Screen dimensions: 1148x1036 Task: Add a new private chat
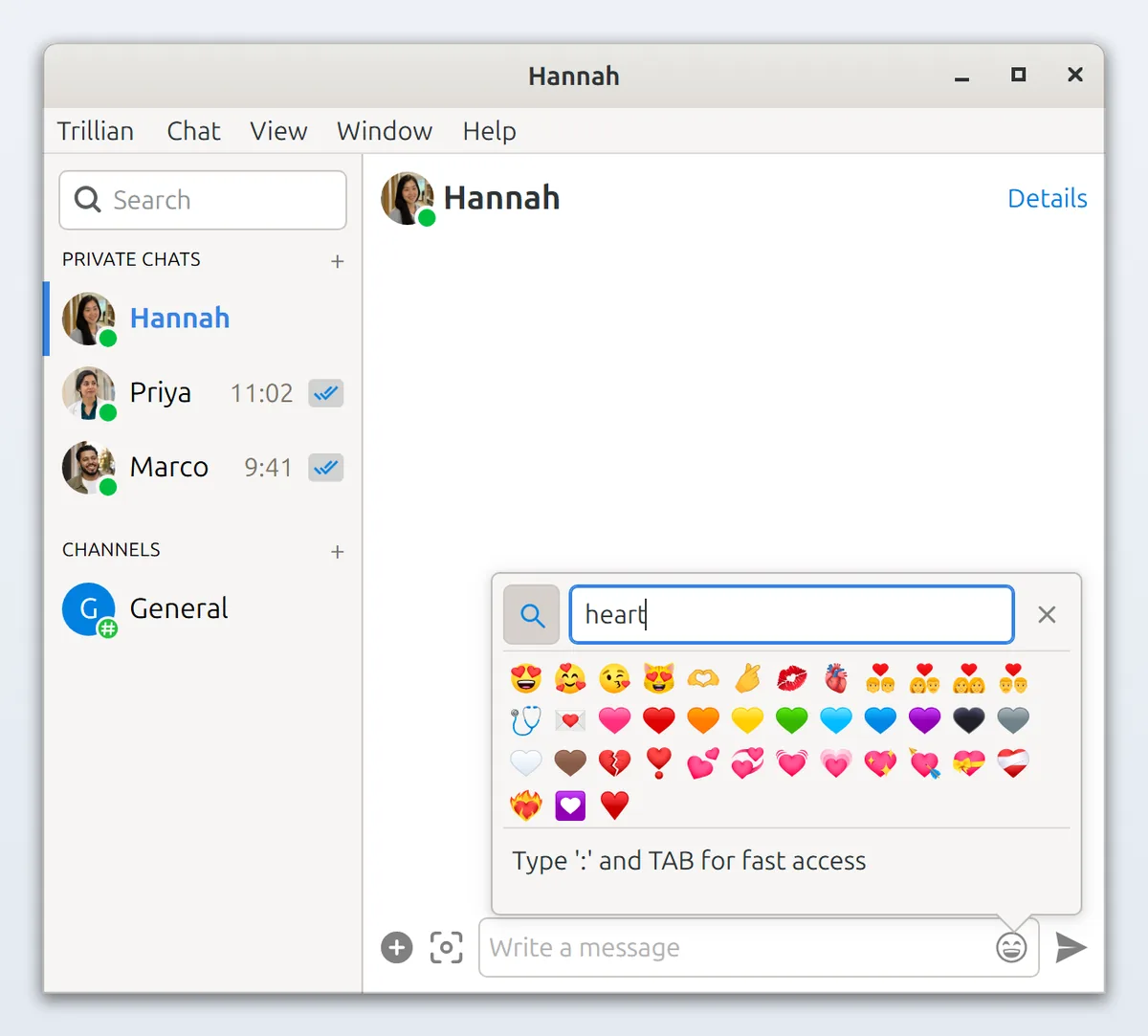pyautogui.click(x=338, y=261)
